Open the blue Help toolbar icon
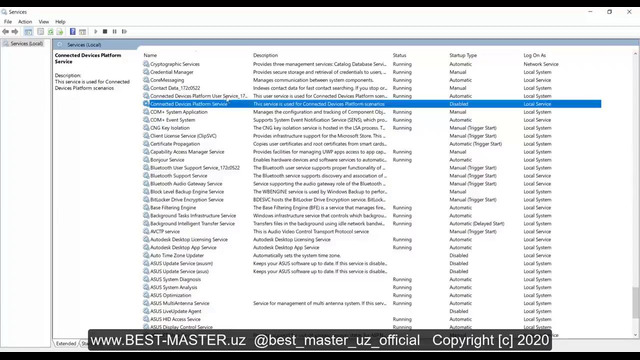The width and height of the screenshot is (640, 360). click(x=73, y=31)
